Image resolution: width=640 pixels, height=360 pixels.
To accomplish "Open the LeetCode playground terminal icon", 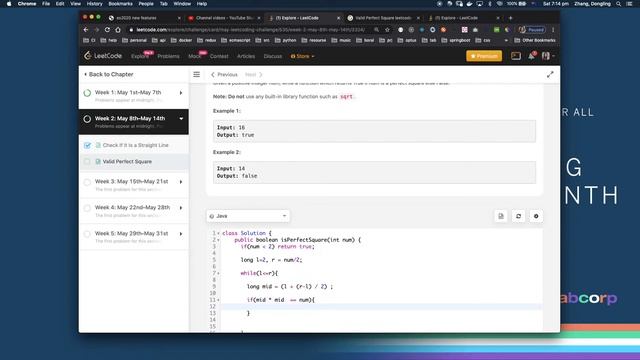I will coord(516,56).
